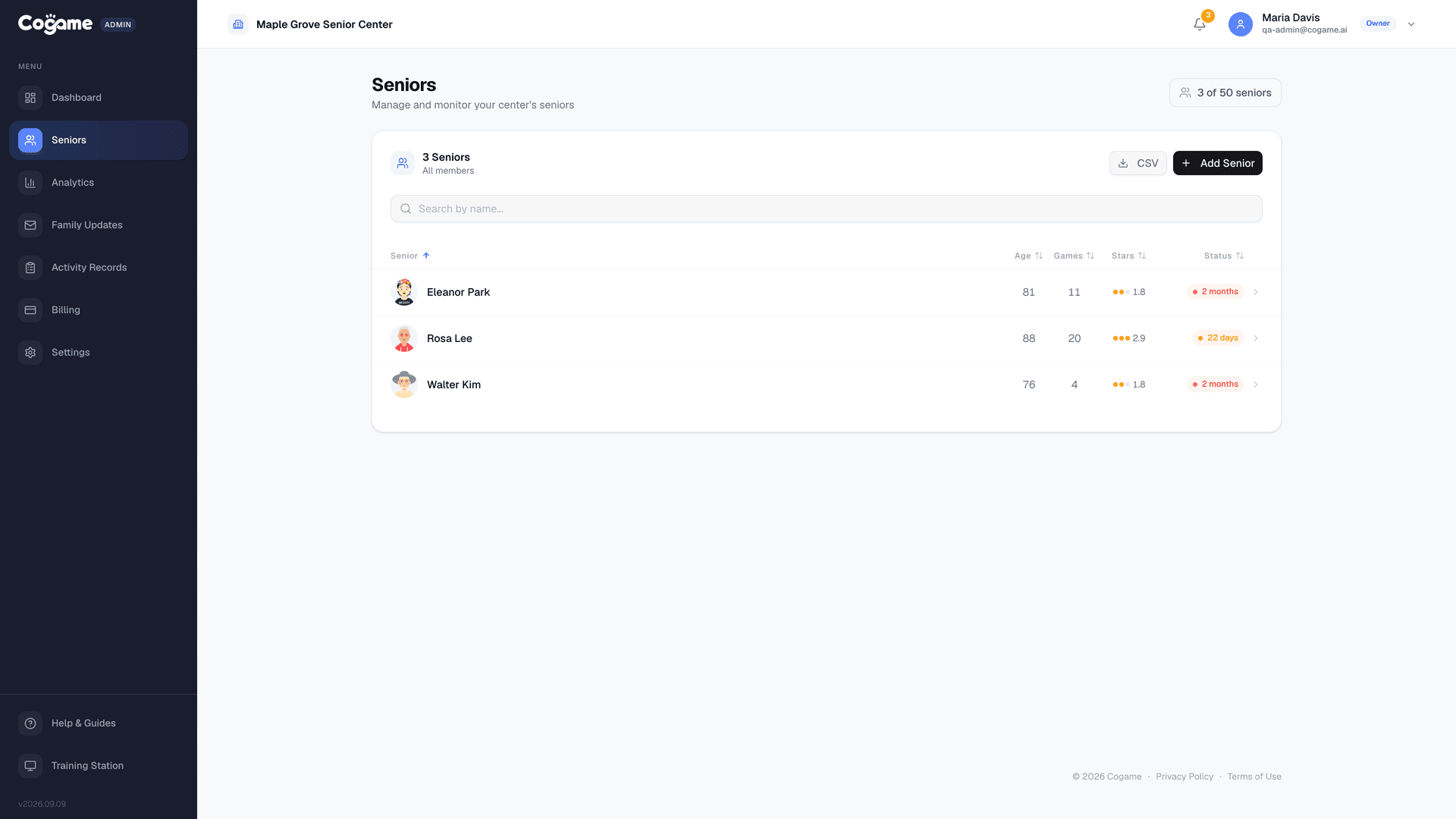This screenshot has width=1456, height=819.
Task: Click the Settings gear icon
Action: click(30, 353)
